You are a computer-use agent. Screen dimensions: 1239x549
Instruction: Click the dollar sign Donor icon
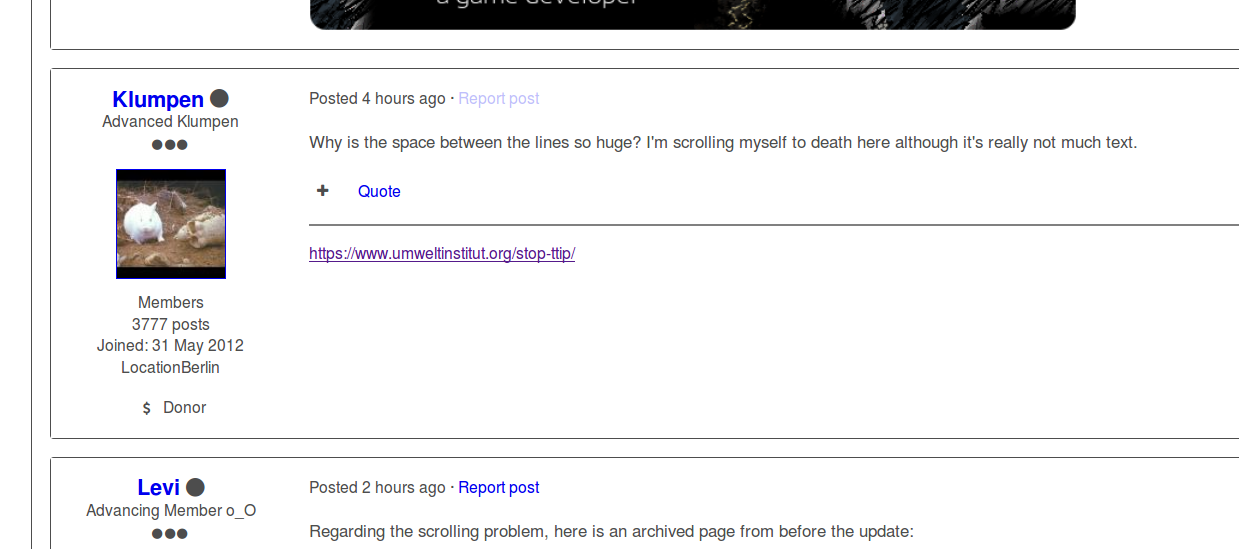click(x=147, y=408)
